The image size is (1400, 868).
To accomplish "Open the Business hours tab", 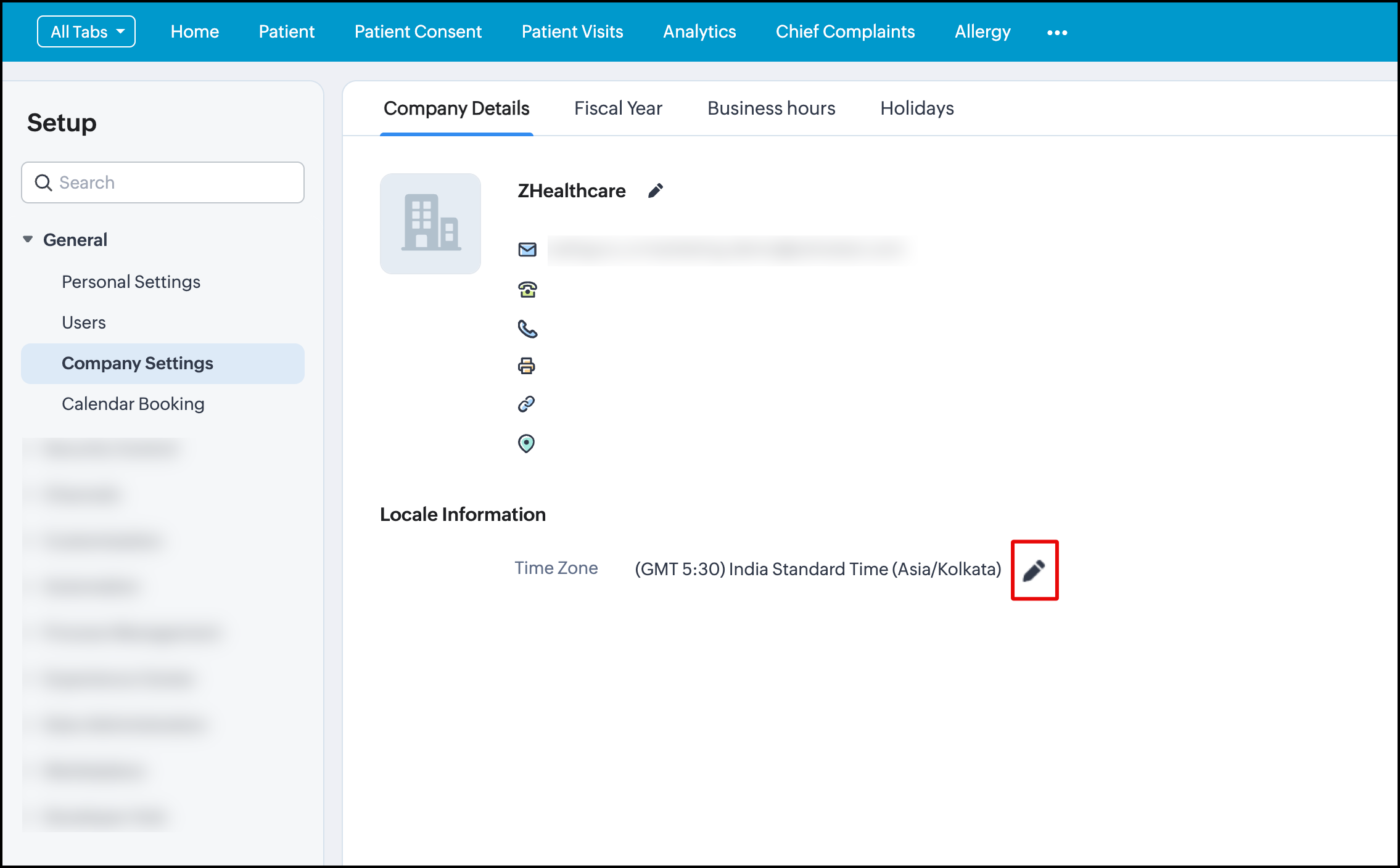I will coord(771,108).
